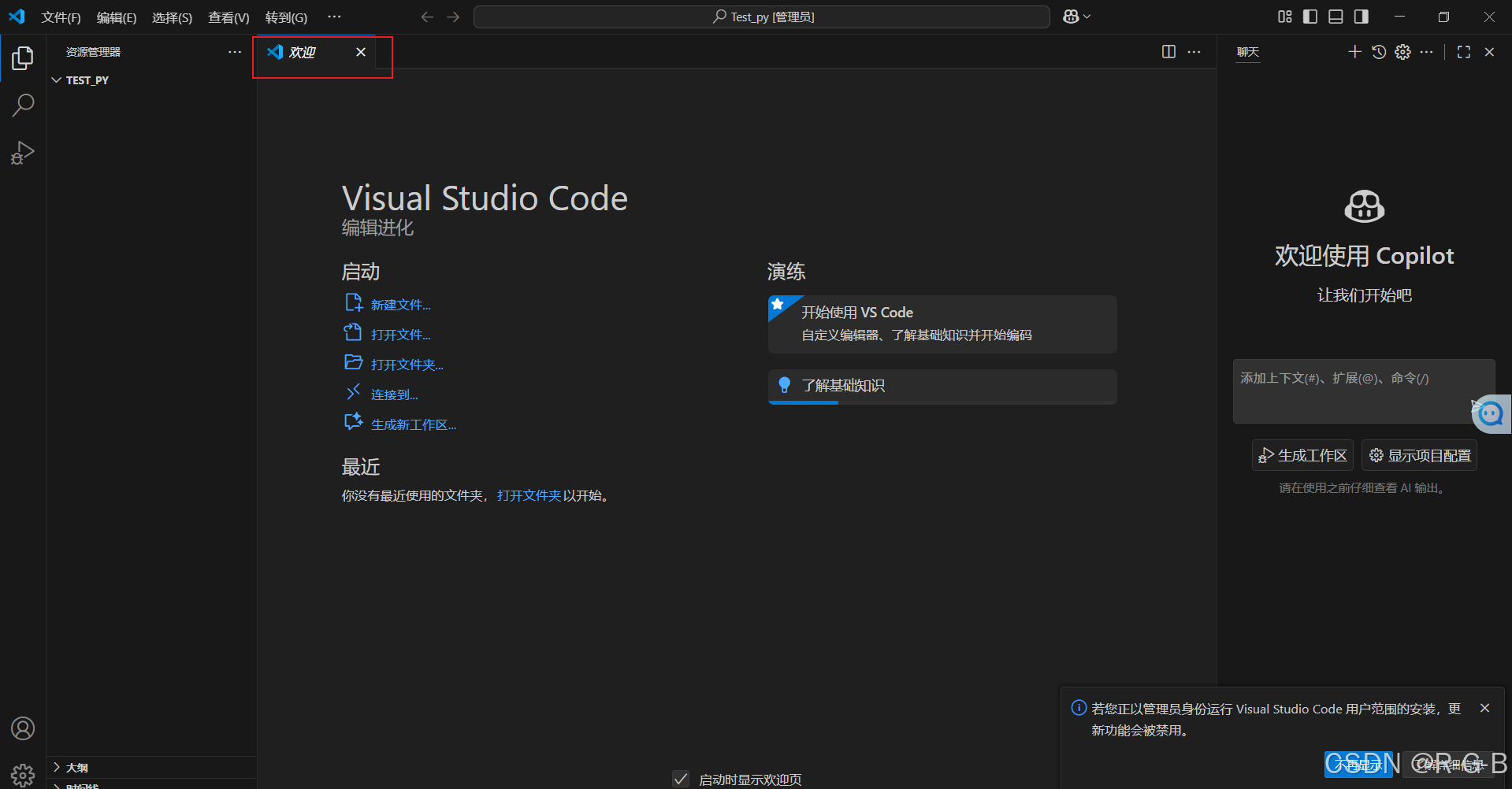1512x789 pixels.
Task: Click 打开文件夹... link under 启动
Action: tap(407, 365)
